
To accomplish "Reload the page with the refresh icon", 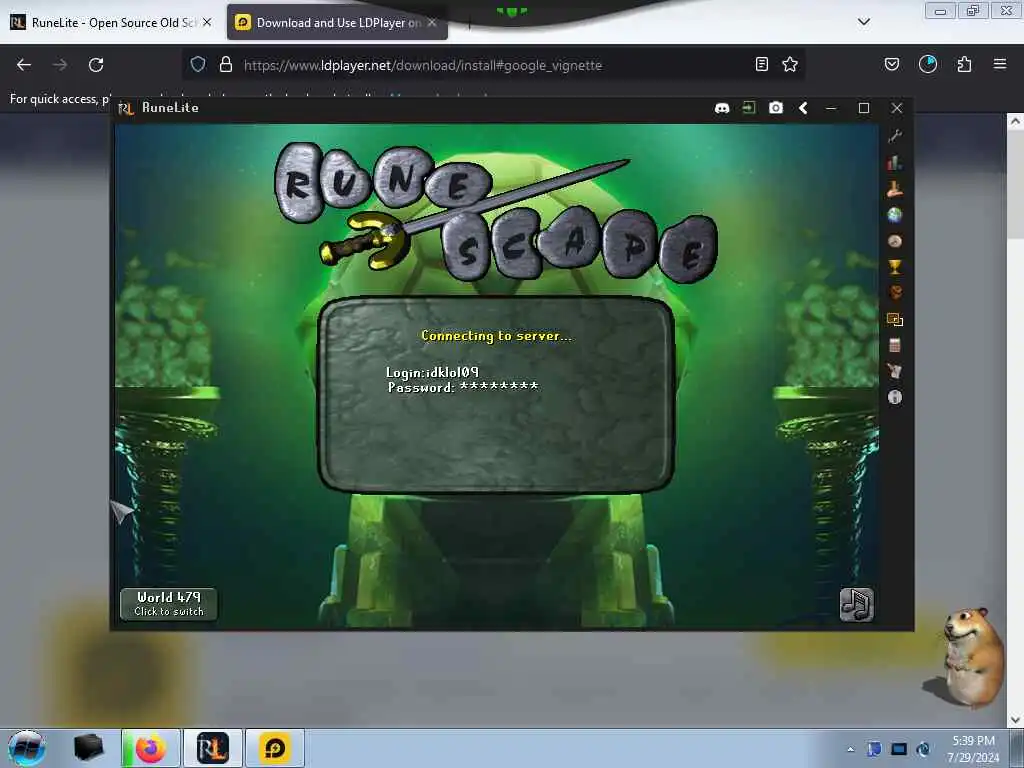I will (96, 65).
